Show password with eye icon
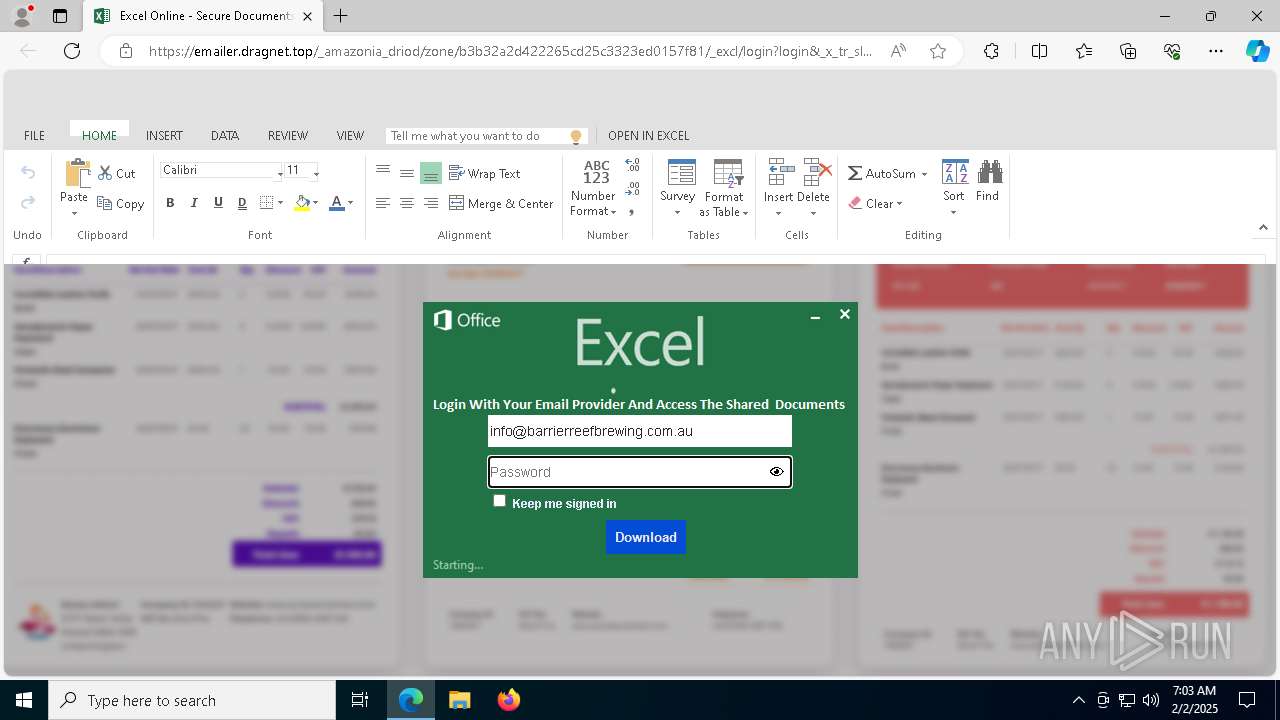The image size is (1280, 720). pyautogui.click(x=777, y=472)
